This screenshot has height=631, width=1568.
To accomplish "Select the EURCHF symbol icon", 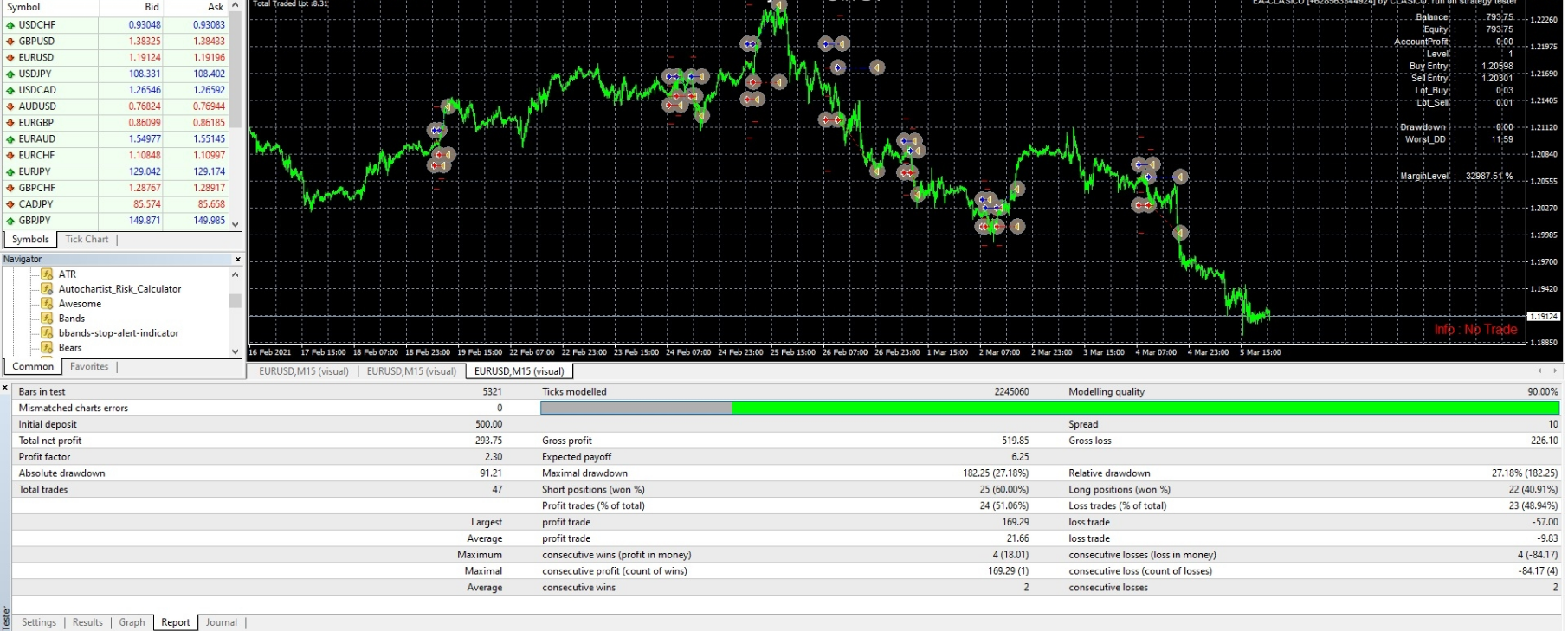I will click(10, 156).
